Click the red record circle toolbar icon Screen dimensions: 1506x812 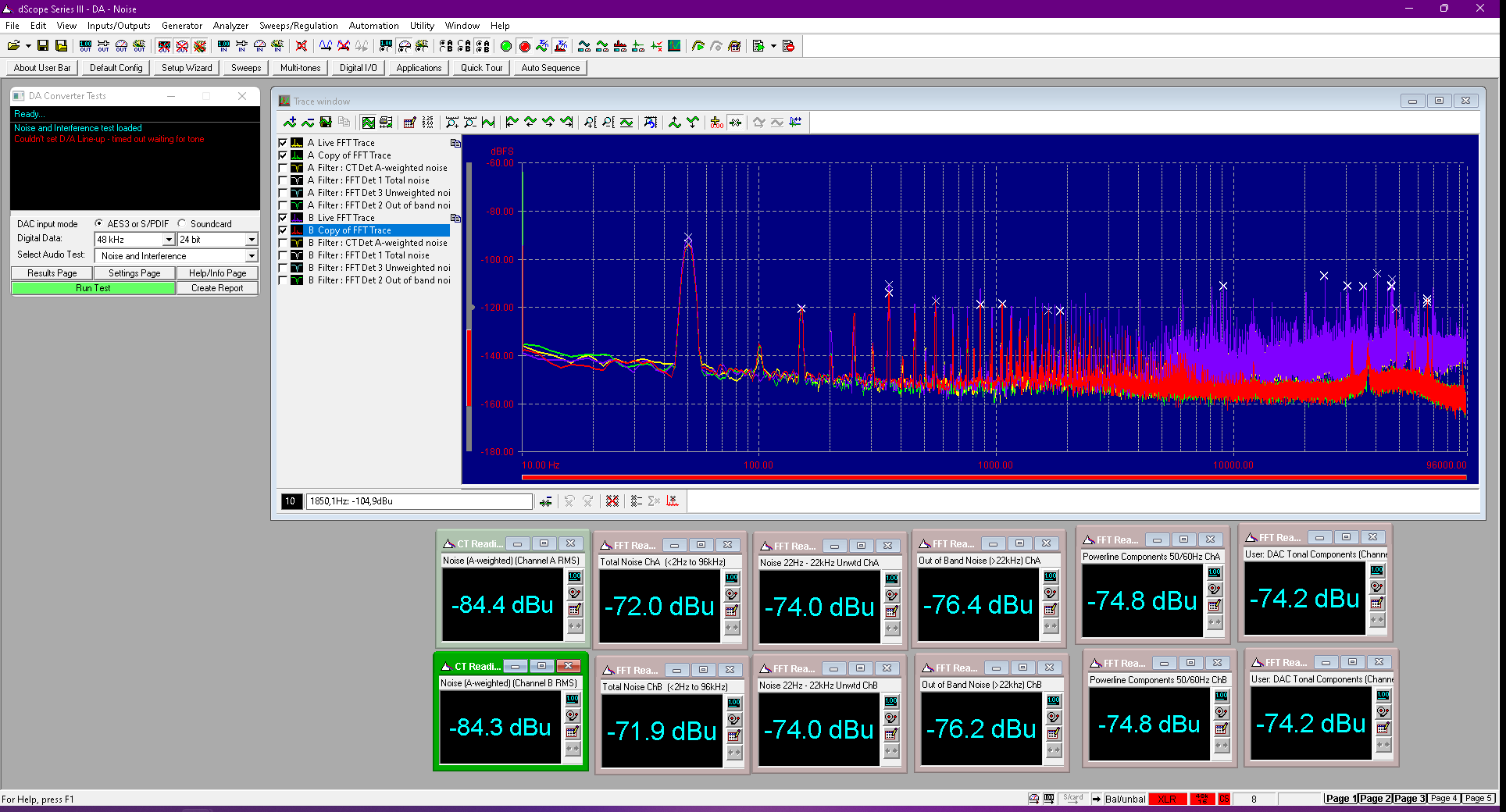click(524, 46)
